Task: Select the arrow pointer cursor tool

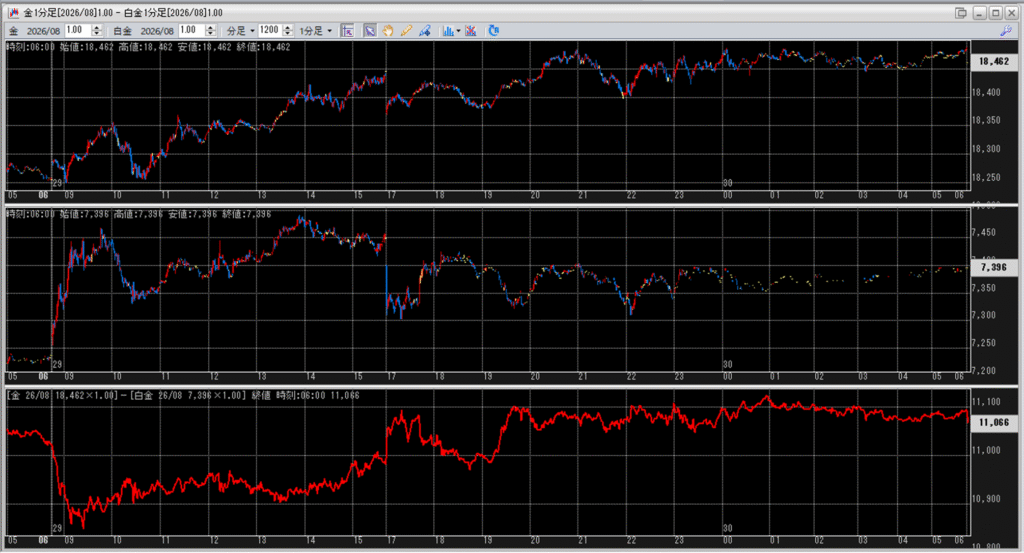Action: pos(369,31)
